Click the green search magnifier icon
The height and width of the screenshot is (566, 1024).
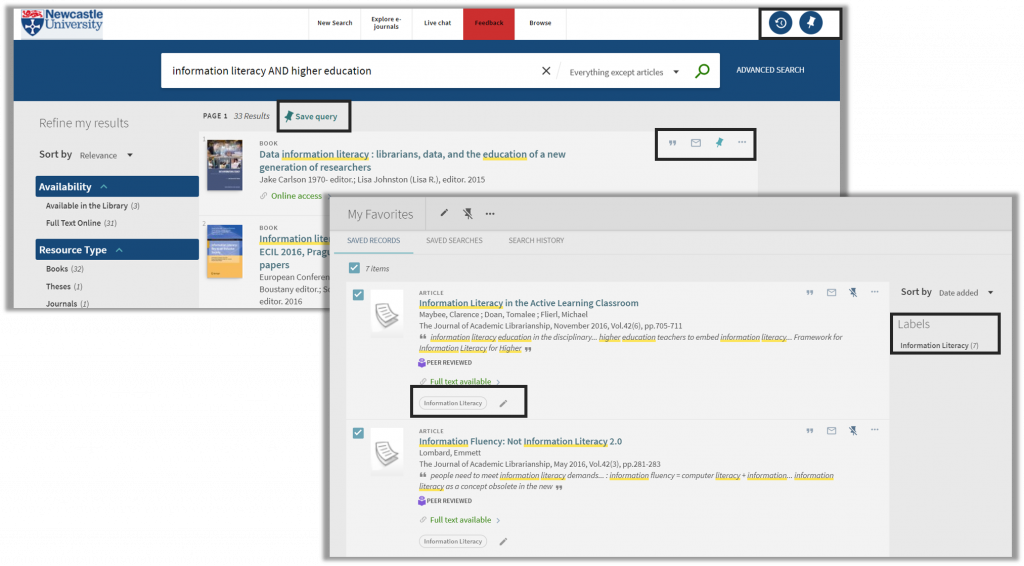[702, 71]
